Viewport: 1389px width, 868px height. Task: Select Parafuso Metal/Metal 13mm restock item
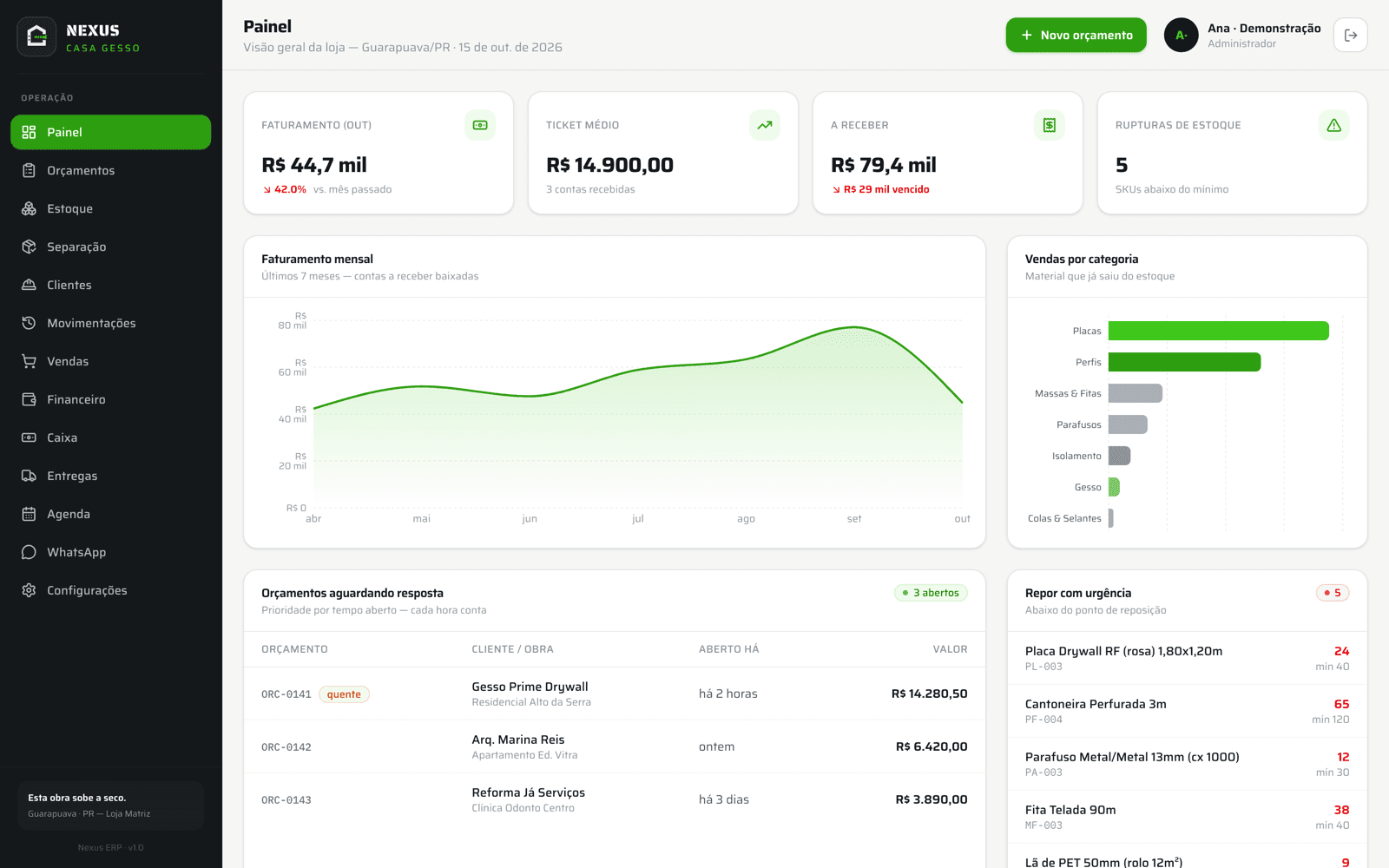(1188, 764)
